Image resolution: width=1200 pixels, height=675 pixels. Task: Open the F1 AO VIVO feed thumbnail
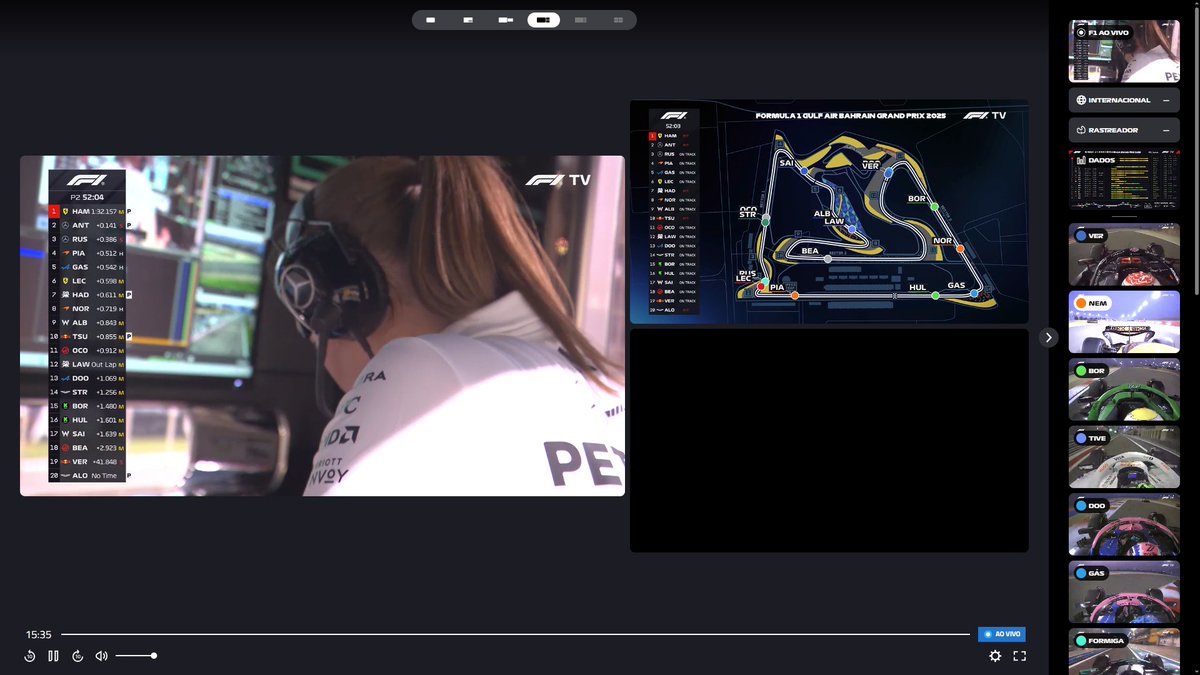[1124, 51]
